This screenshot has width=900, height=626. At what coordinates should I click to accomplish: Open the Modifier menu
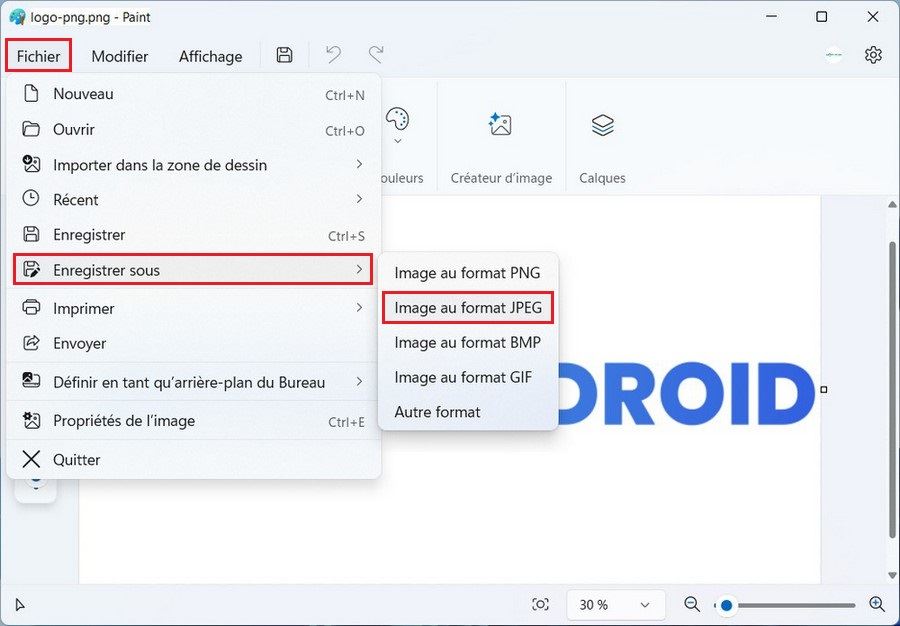pos(119,56)
